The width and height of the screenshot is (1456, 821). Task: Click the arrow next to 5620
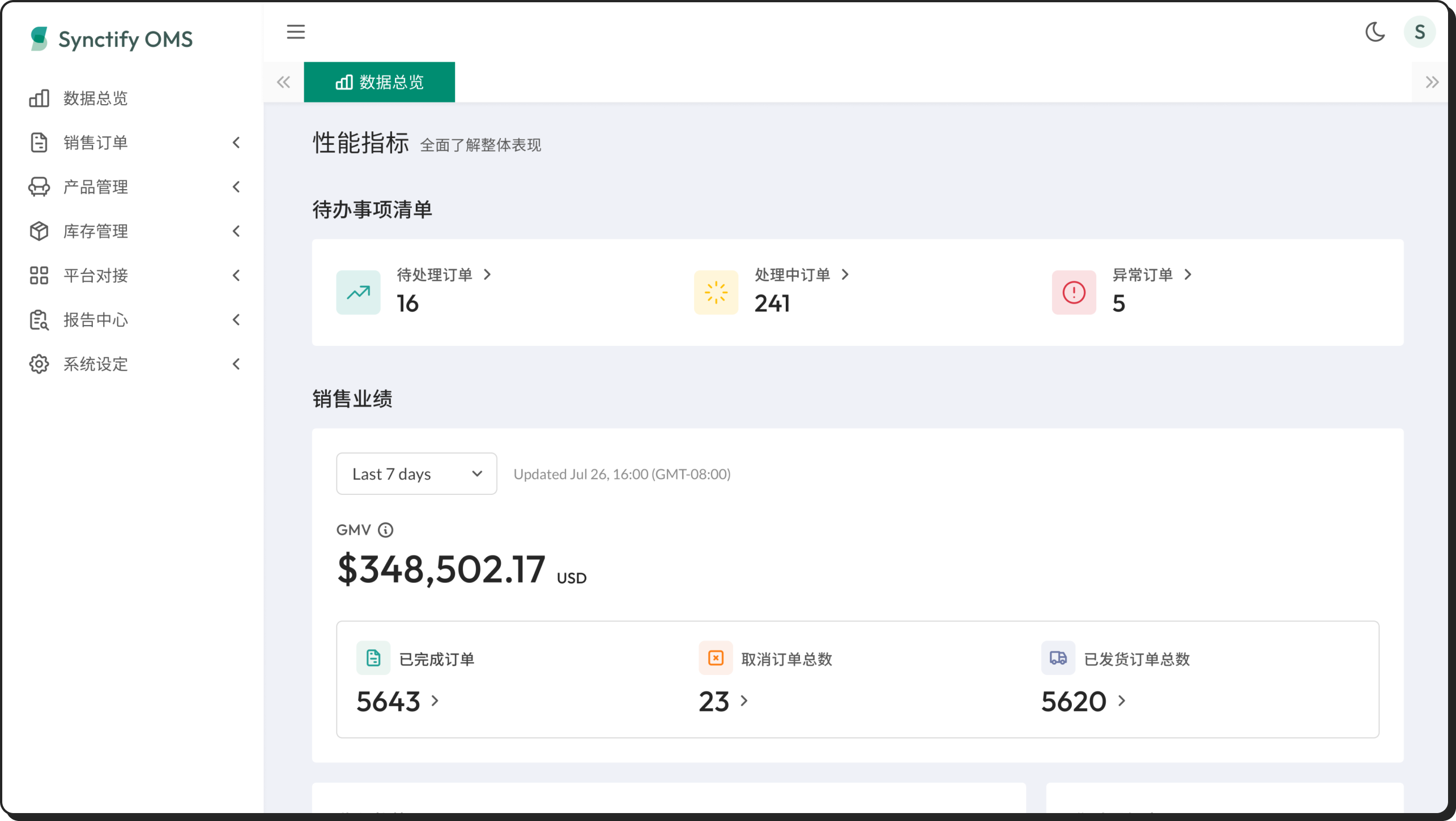click(x=1122, y=701)
